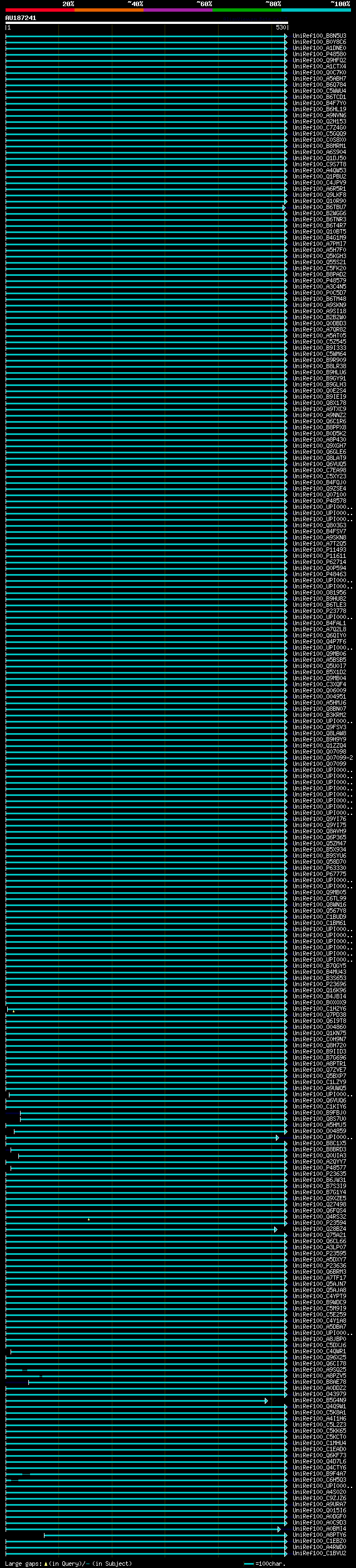Select the label UniRef100_C4QWR1
356x1568 pixels.
[x=319, y=1351]
